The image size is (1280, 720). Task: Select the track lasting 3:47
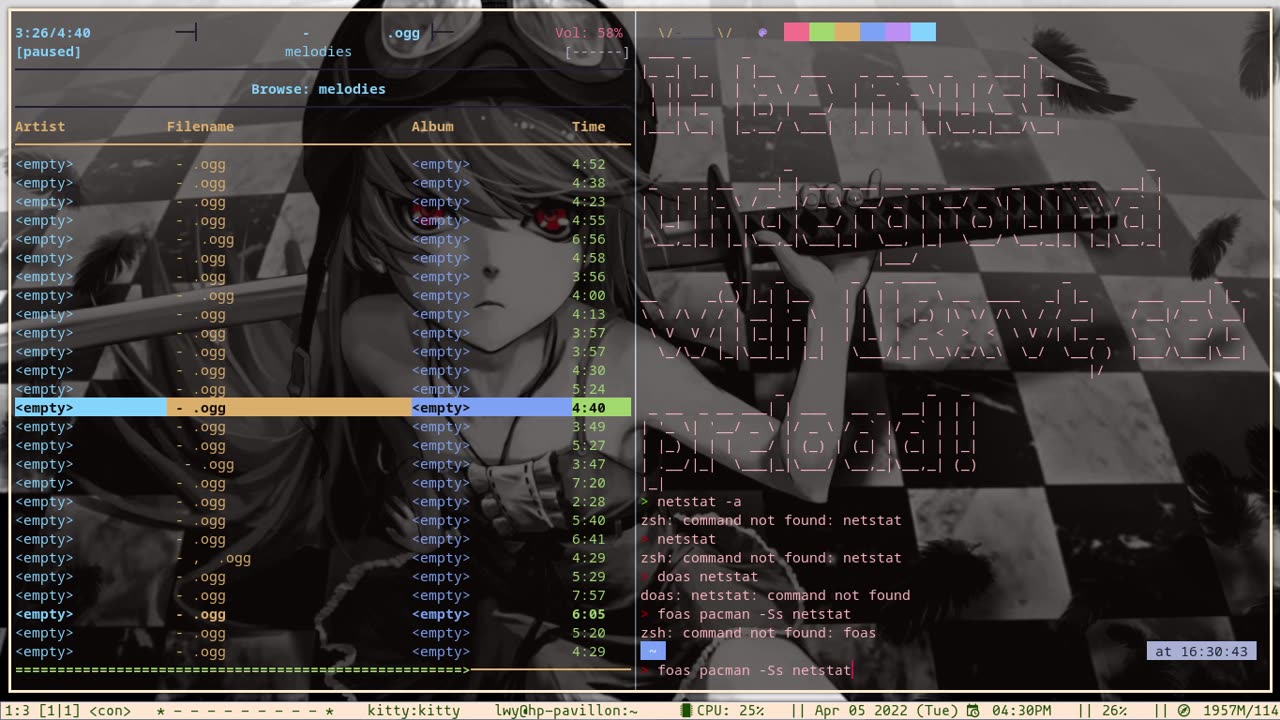(323, 464)
